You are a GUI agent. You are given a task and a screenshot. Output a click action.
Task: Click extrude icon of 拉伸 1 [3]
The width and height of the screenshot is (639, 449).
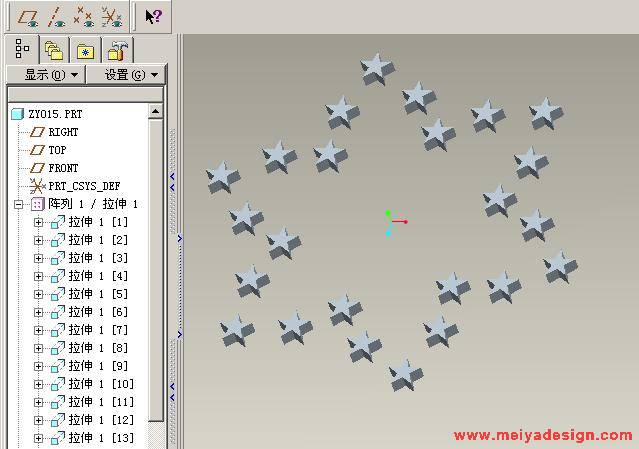[x=57, y=258]
